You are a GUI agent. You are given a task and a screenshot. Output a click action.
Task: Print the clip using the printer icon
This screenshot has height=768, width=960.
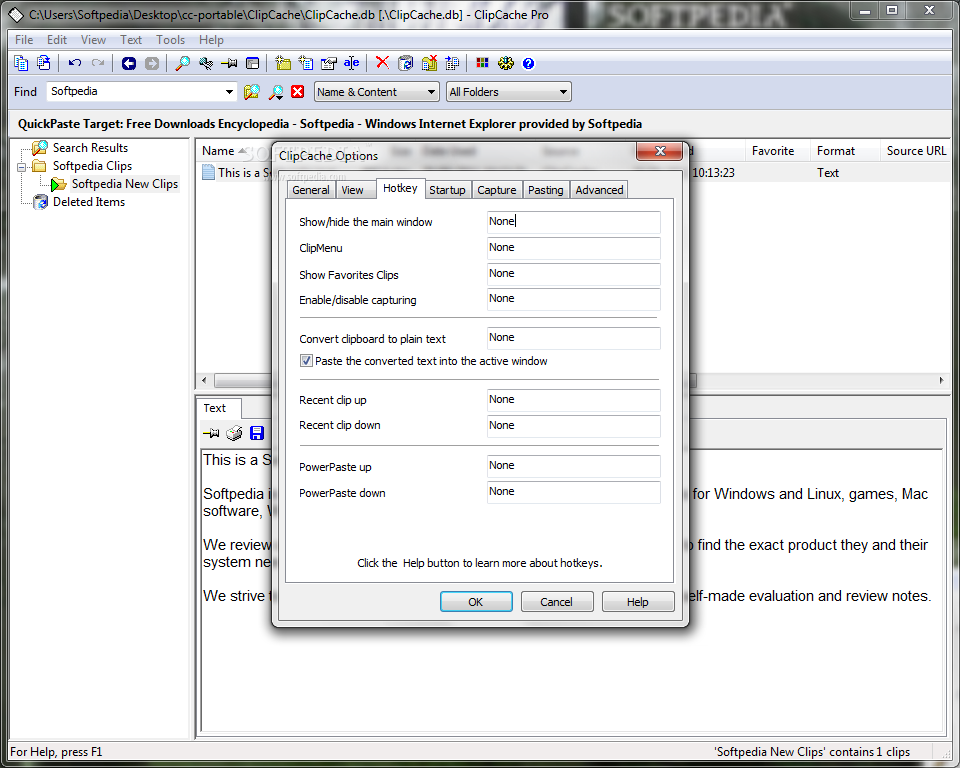(234, 433)
